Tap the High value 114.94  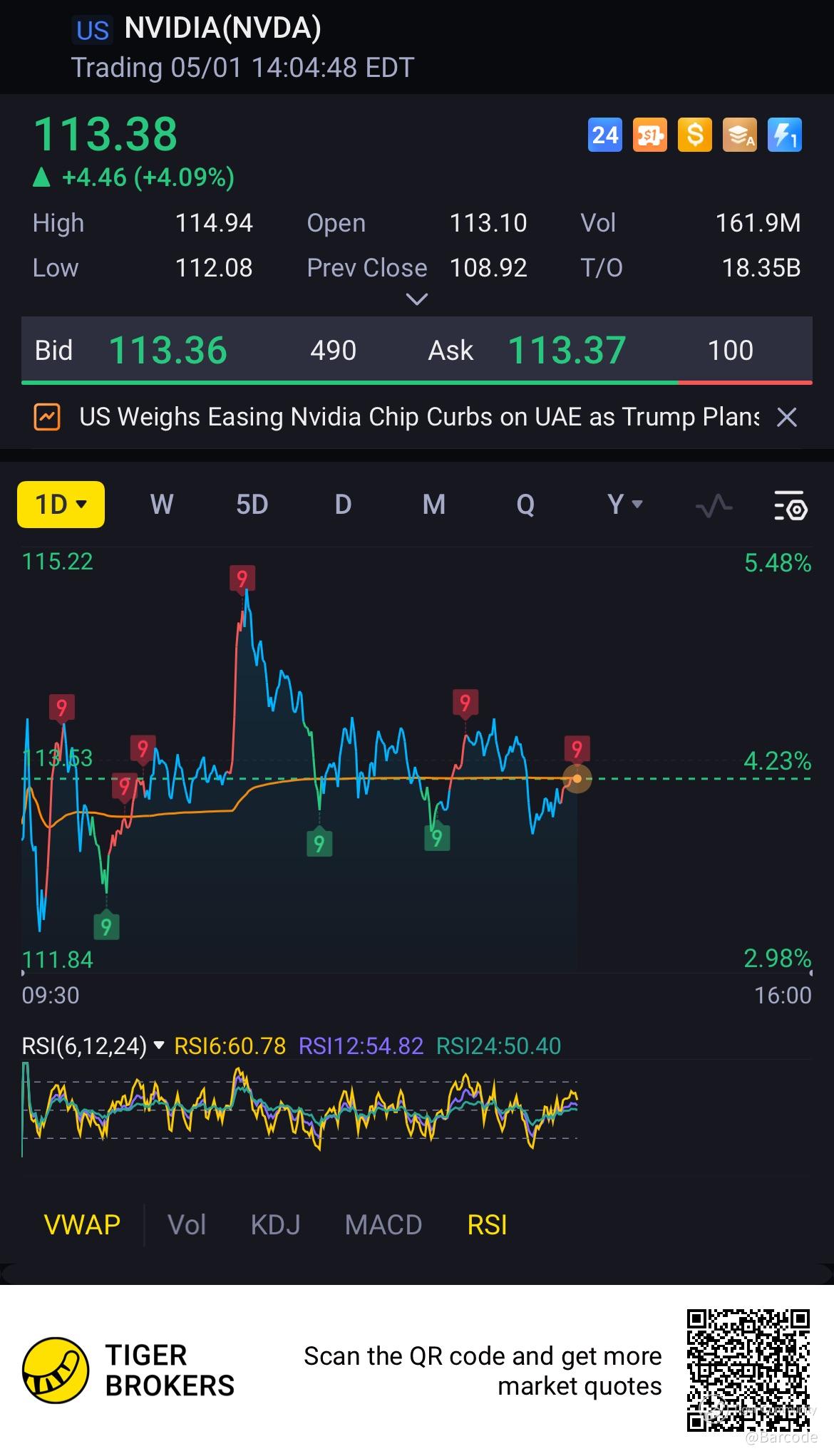214,223
